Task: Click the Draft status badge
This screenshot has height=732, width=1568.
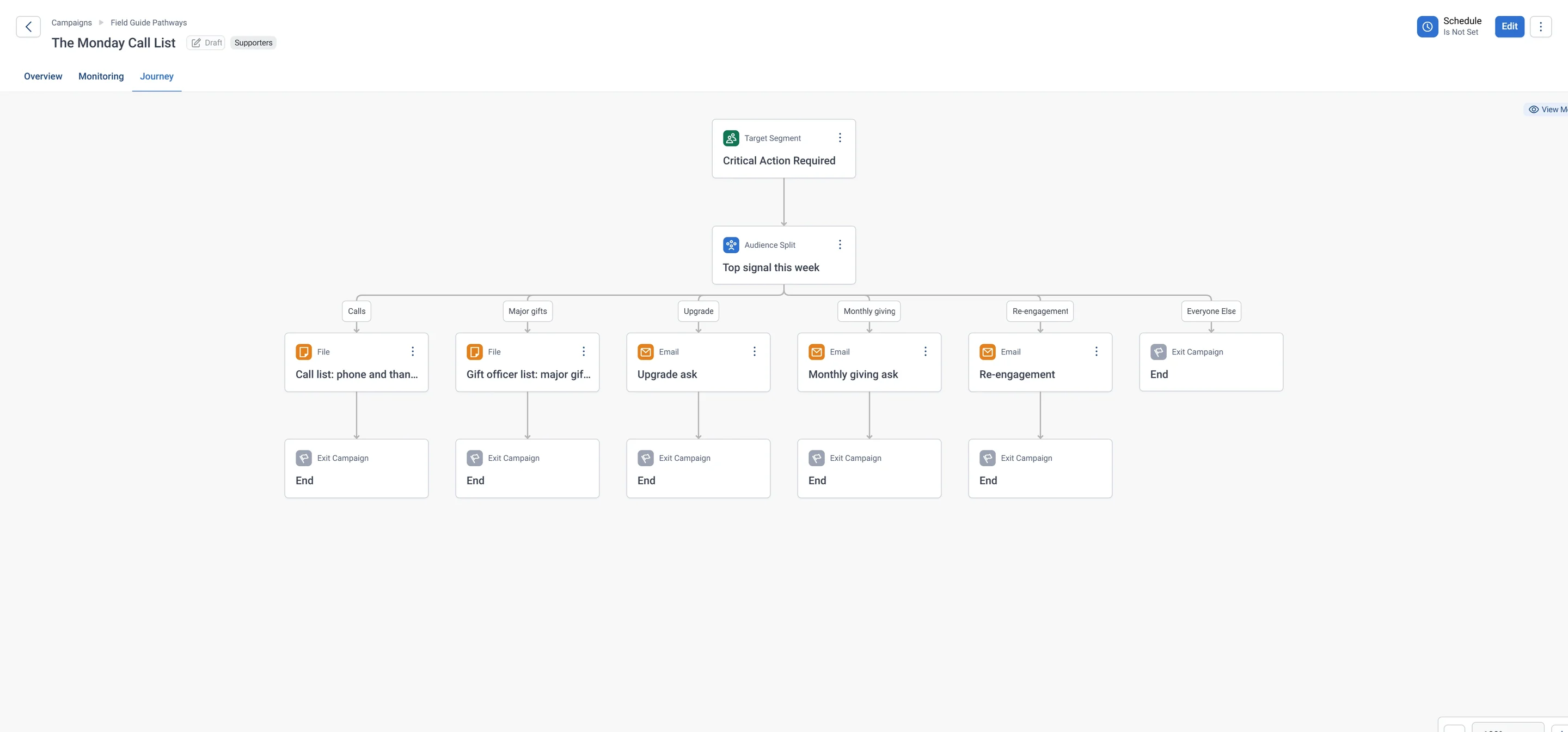Action: pyautogui.click(x=206, y=42)
